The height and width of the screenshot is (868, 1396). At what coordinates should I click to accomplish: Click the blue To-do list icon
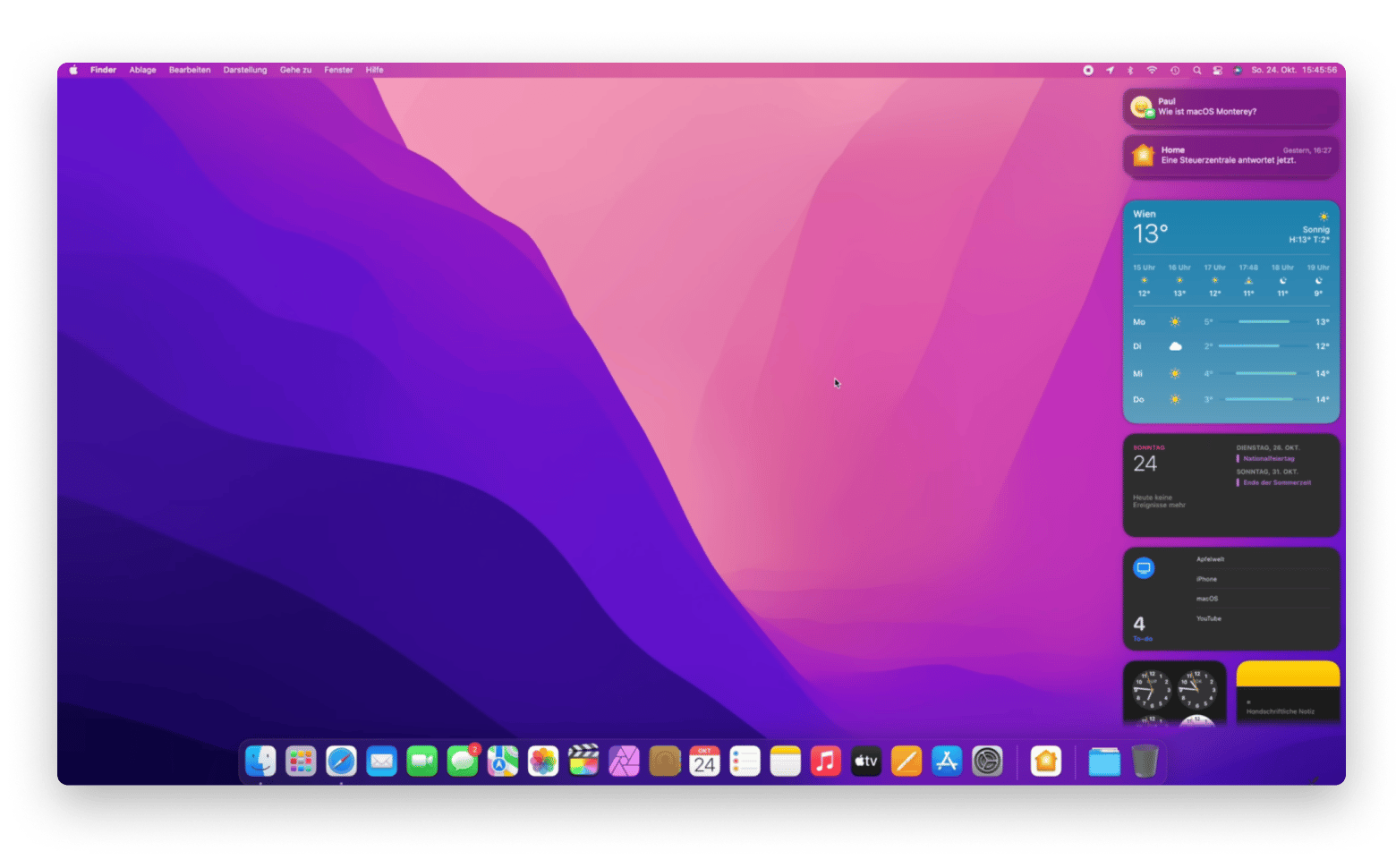tap(1144, 568)
